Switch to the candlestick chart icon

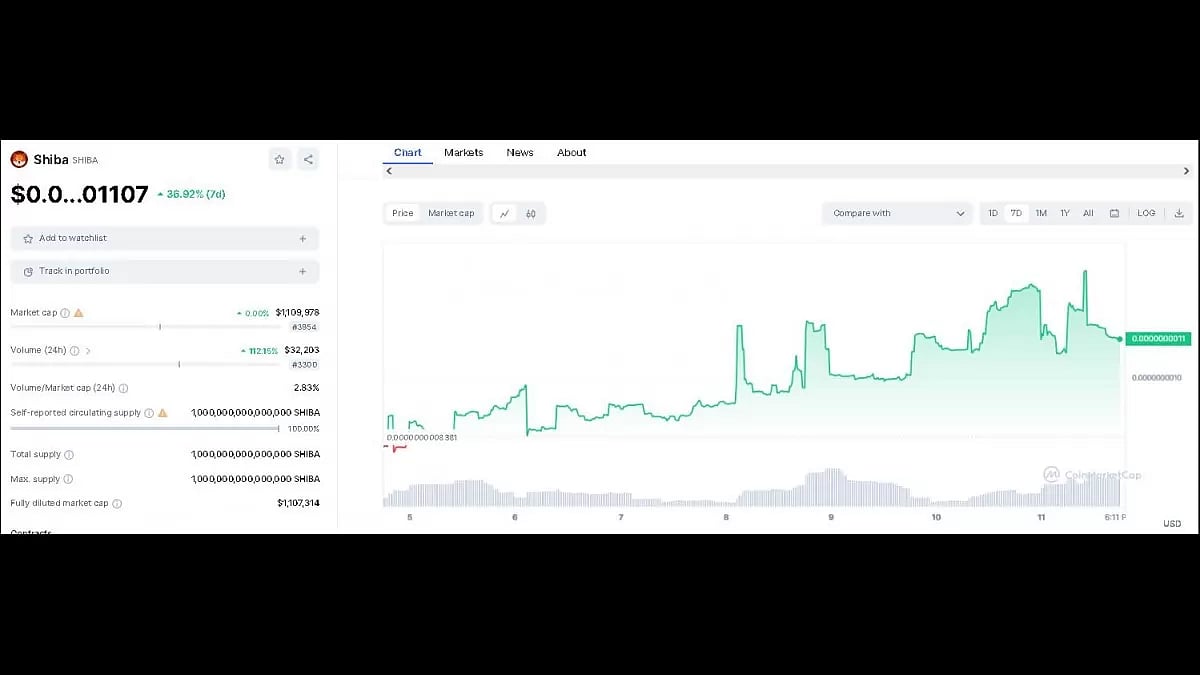[x=531, y=213]
